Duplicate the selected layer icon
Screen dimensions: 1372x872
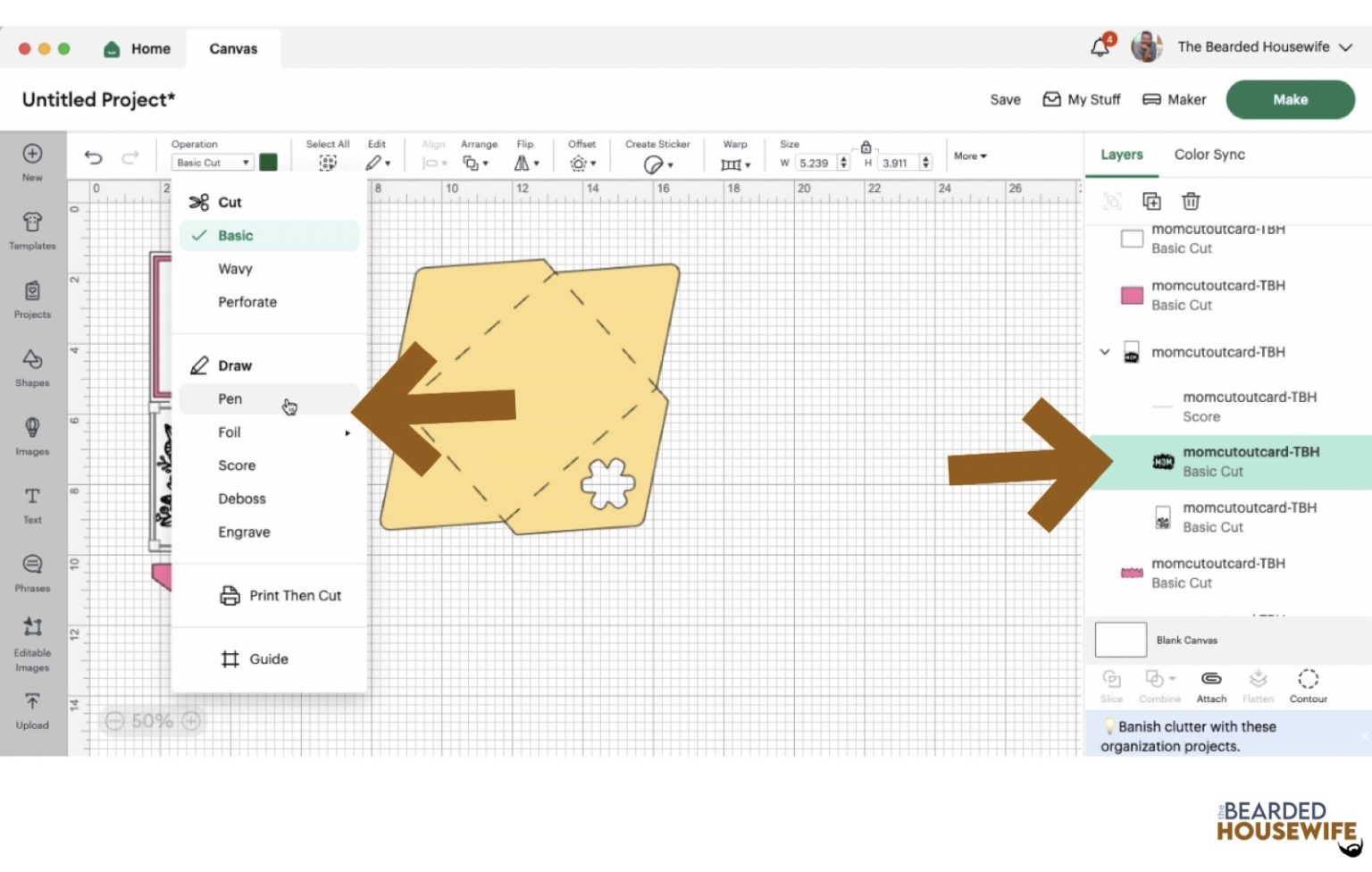point(1151,201)
